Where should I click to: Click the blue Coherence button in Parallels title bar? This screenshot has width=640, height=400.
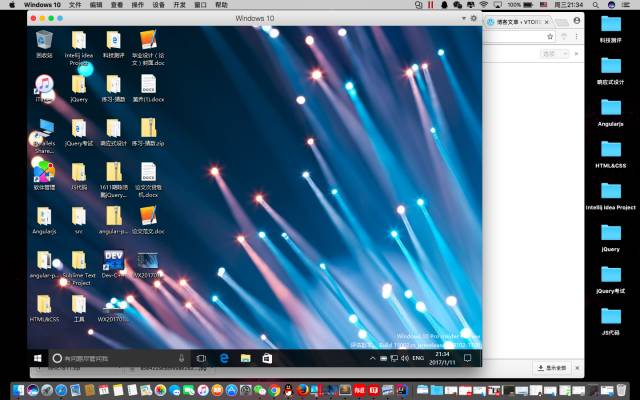60,18
